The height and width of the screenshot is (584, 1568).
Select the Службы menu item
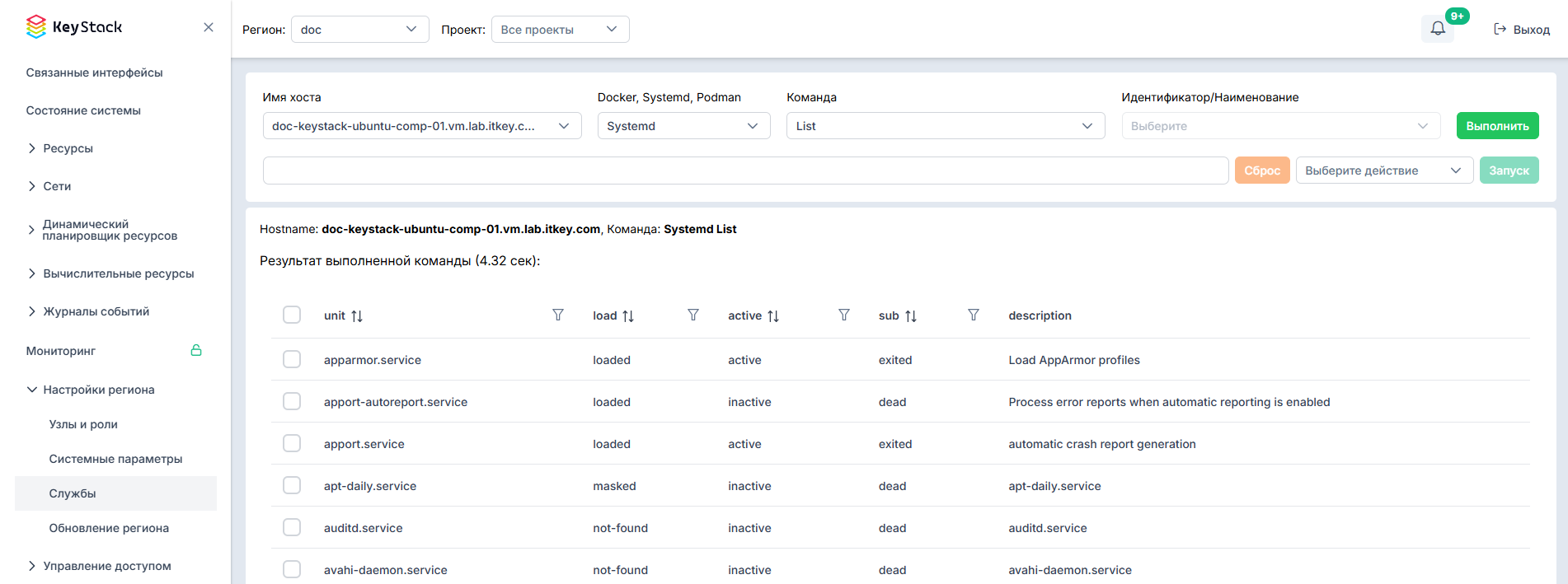pos(115,493)
